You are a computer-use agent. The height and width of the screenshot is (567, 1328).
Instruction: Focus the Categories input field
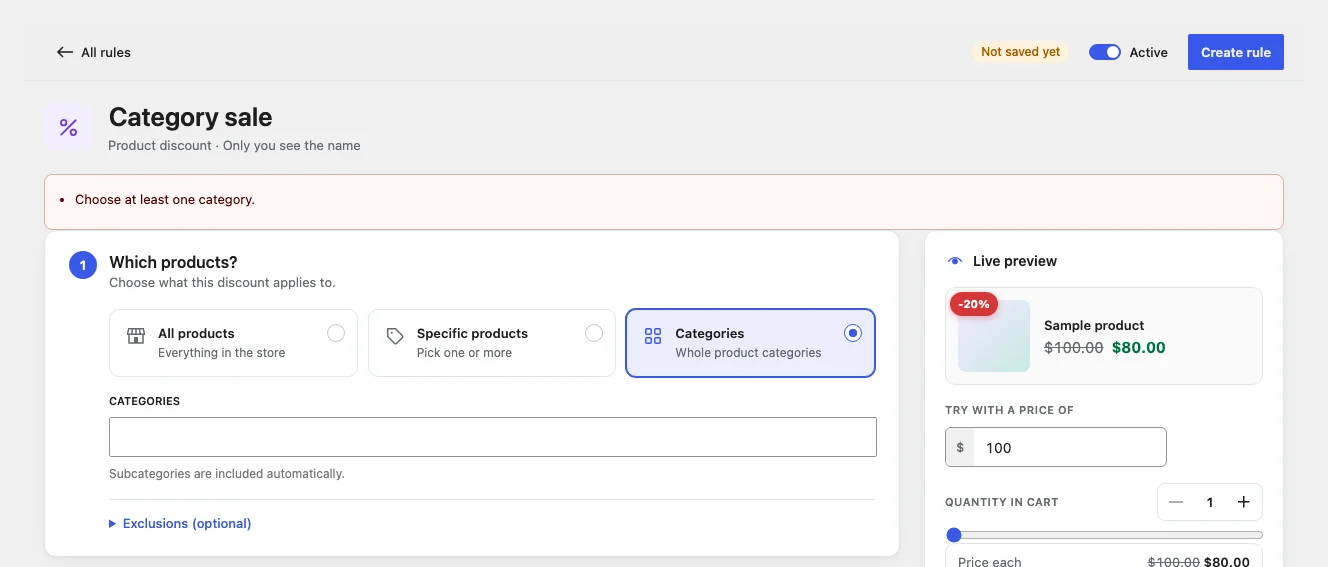(493, 437)
